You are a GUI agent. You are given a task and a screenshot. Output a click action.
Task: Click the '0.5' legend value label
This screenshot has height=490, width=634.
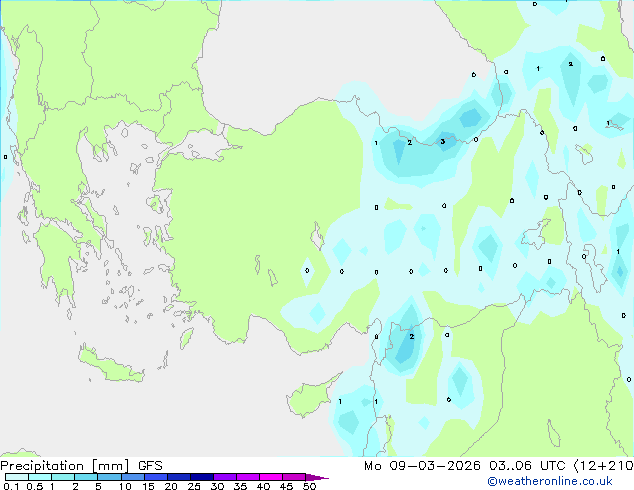coord(35,486)
